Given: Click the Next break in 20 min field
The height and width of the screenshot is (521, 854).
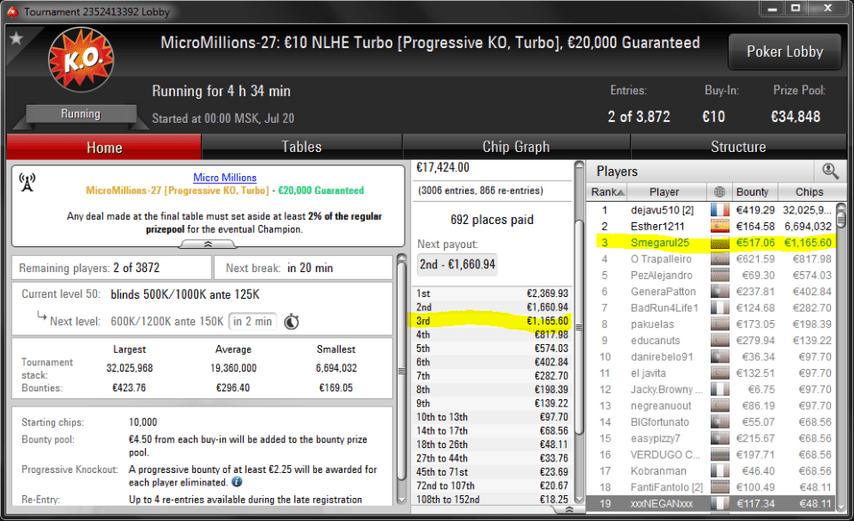Looking at the screenshot, I should click(303, 268).
